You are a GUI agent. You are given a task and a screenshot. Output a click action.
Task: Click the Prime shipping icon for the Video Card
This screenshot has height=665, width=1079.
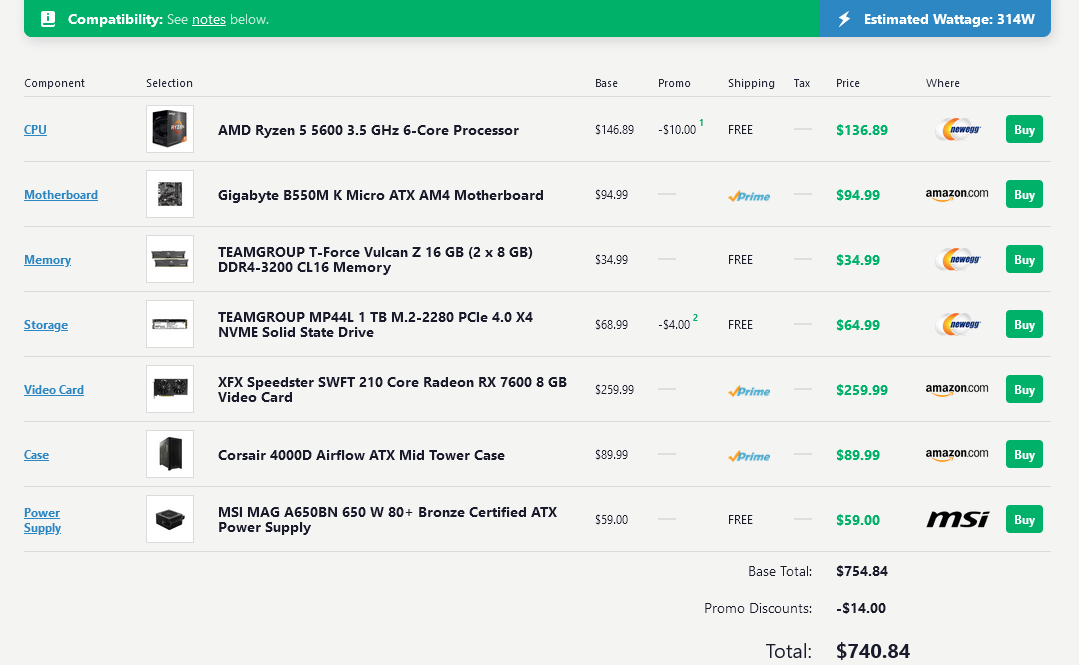tap(749, 391)
